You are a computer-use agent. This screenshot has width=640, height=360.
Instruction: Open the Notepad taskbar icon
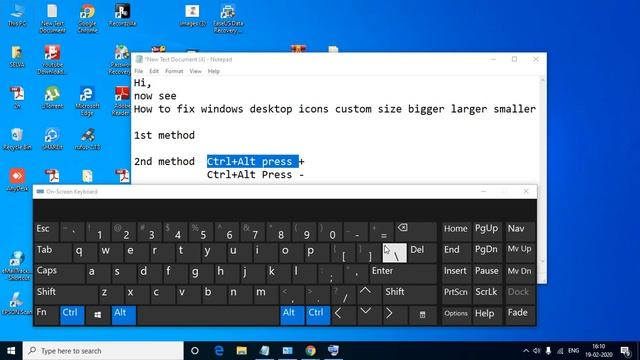pyautogui.click(x=264, y=351)
